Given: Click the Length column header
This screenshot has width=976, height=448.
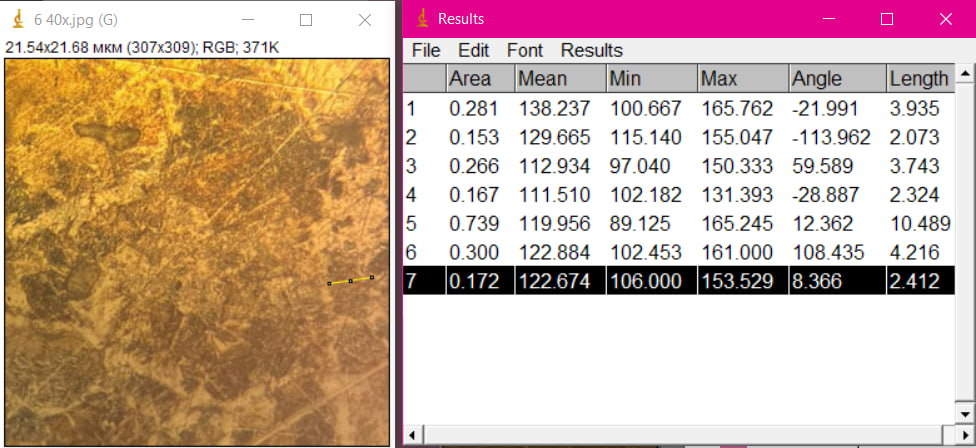Looking at the screenshot, I should (920, 79).
